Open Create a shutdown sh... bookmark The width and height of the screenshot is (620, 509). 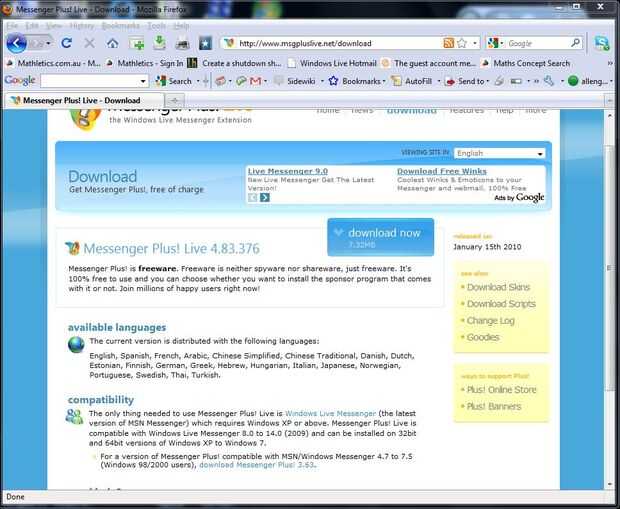(x=234, y=63)
